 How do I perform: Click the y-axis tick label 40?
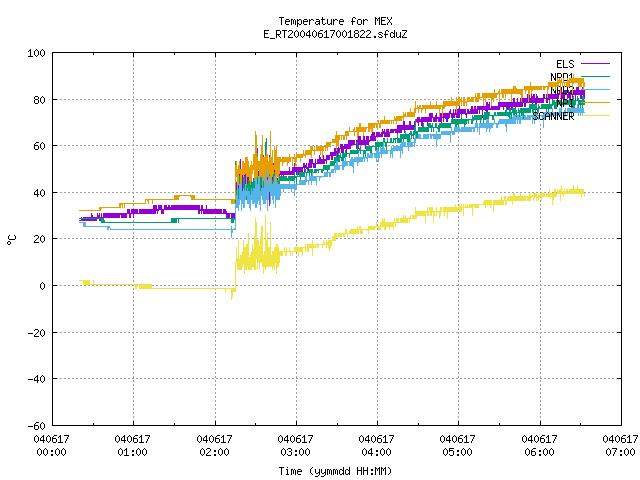coord(39,193)
